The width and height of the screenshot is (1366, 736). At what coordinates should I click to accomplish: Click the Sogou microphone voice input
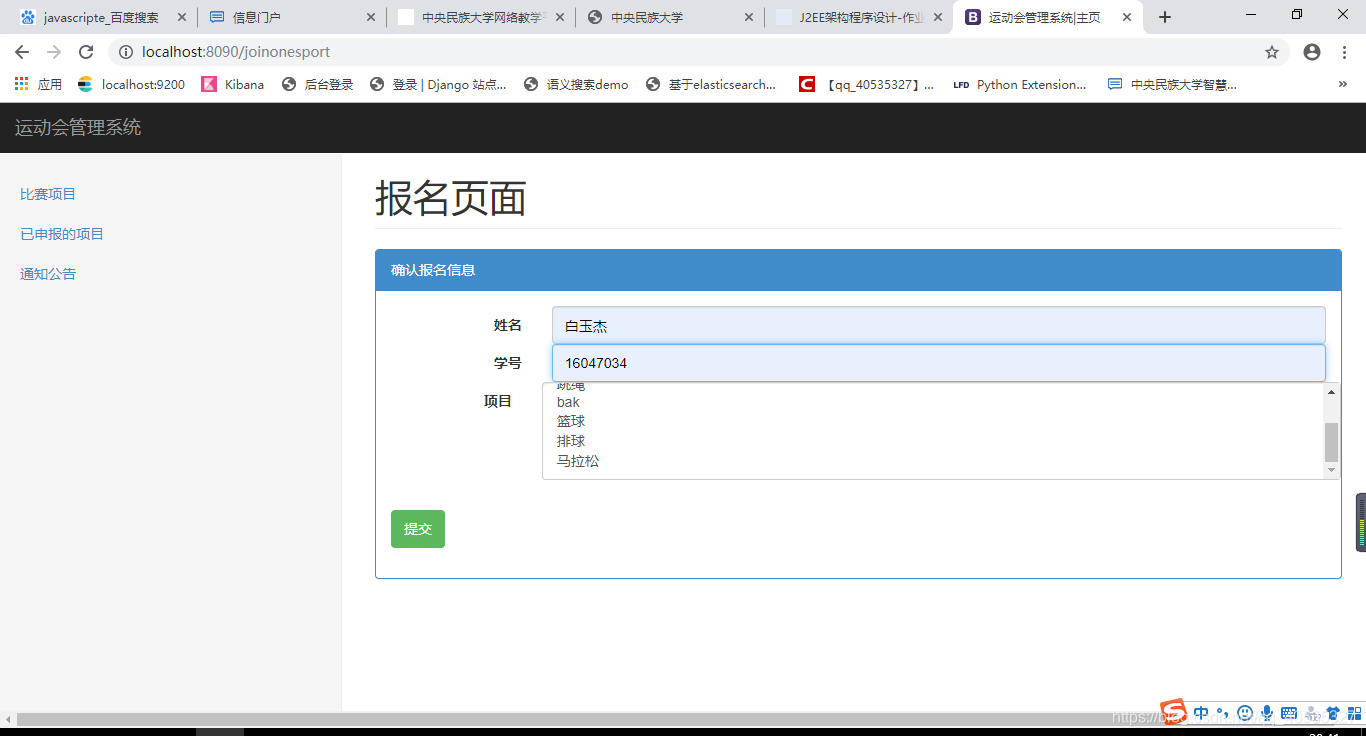tap(1267, 713)
